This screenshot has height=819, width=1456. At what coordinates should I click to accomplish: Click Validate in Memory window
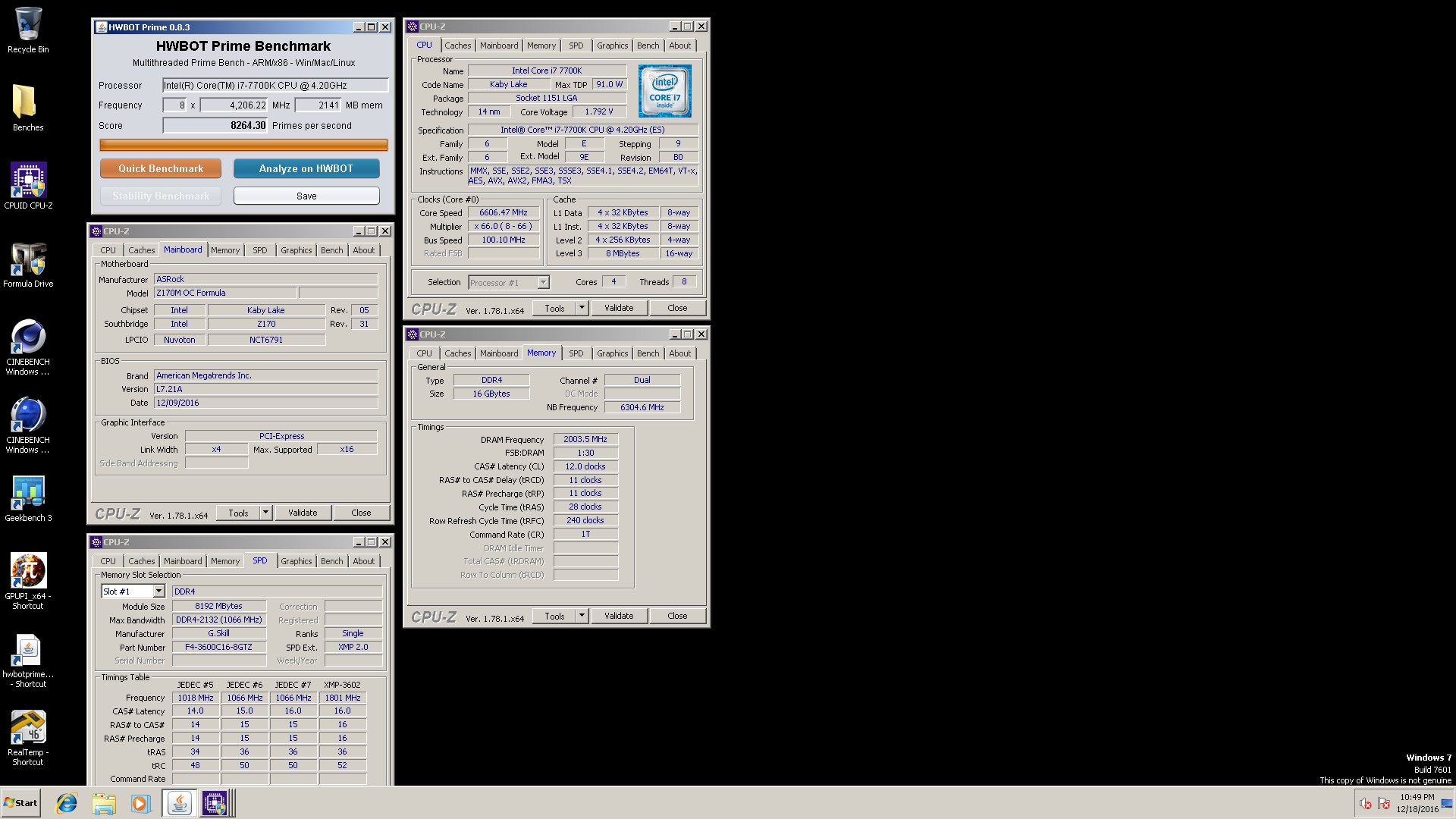619,616
